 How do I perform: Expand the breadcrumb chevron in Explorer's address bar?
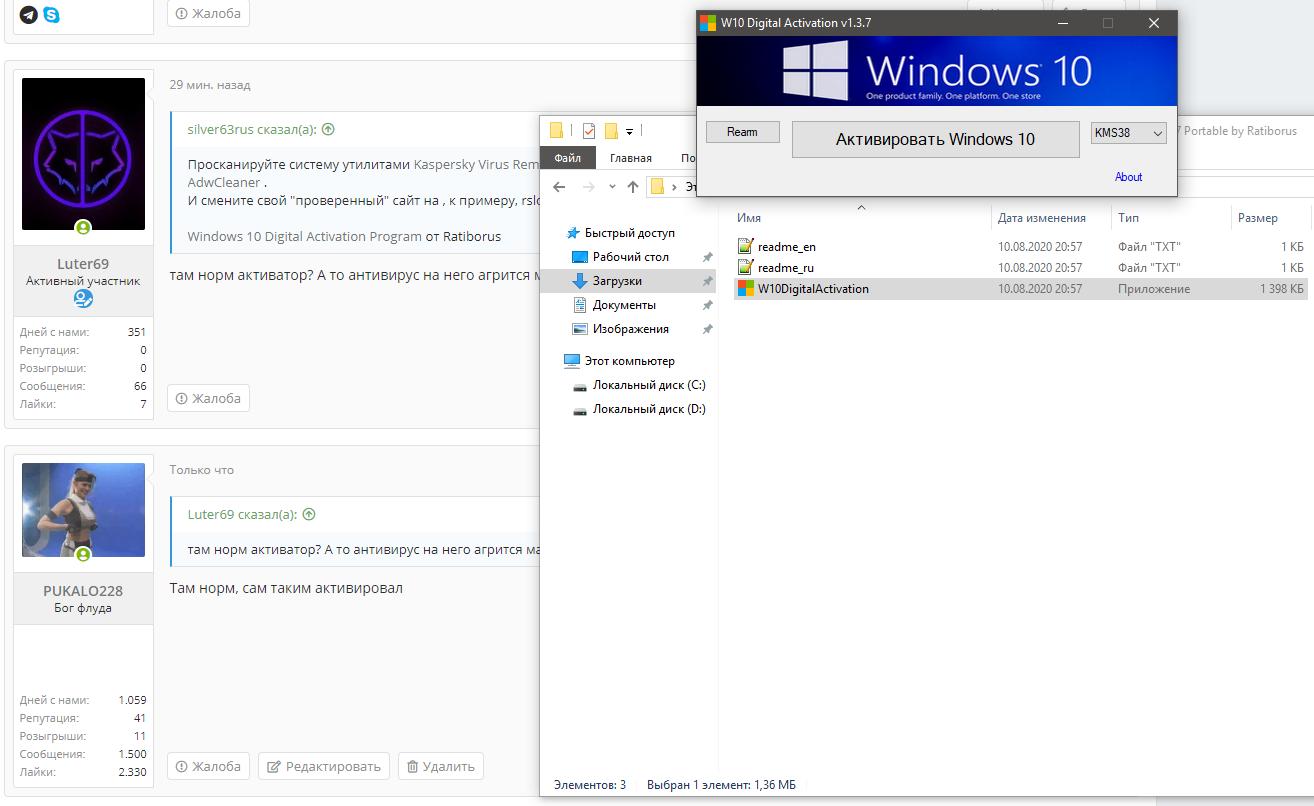[676, 187]
